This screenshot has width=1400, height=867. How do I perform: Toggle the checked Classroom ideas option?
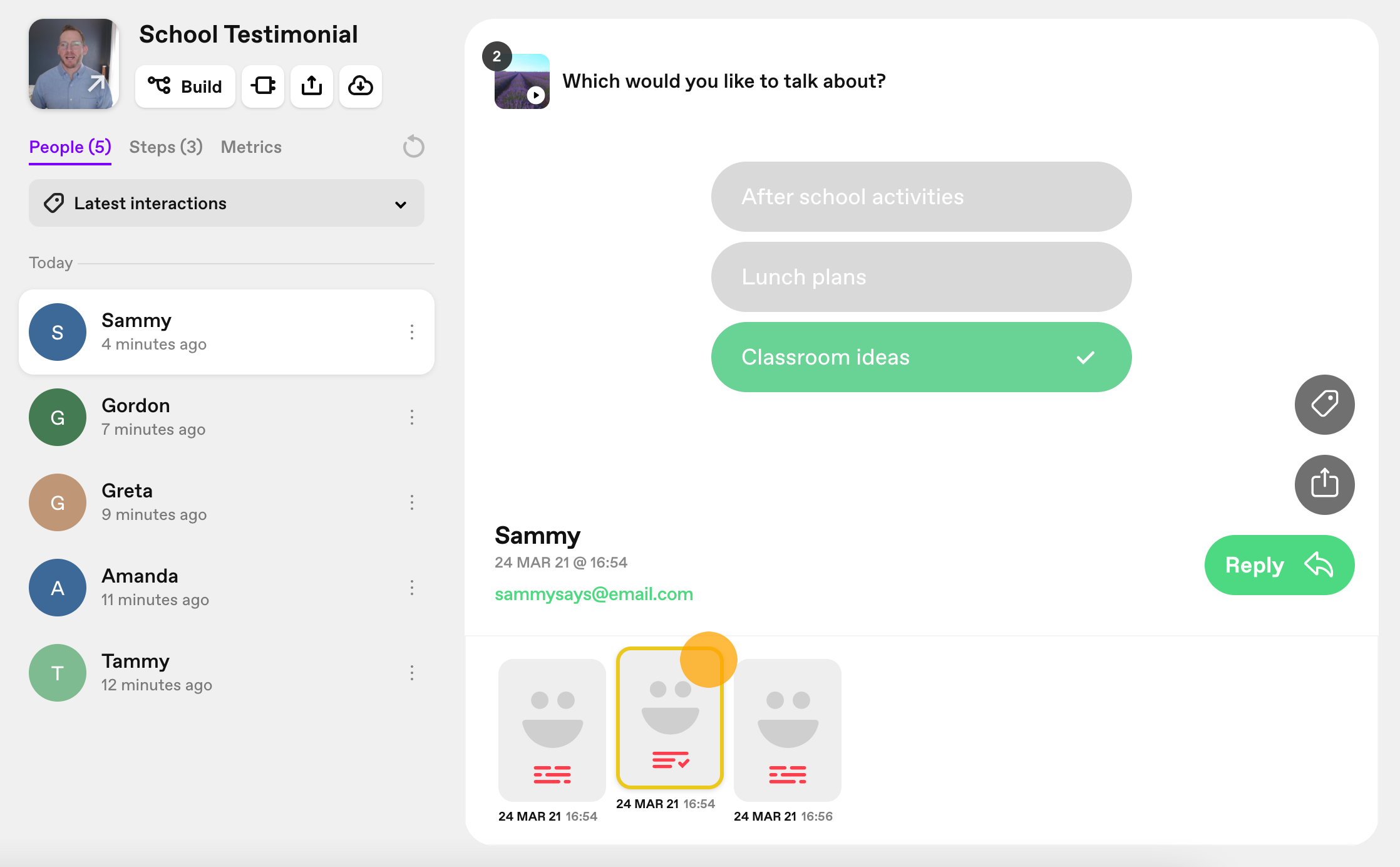(x=921, y=357)
